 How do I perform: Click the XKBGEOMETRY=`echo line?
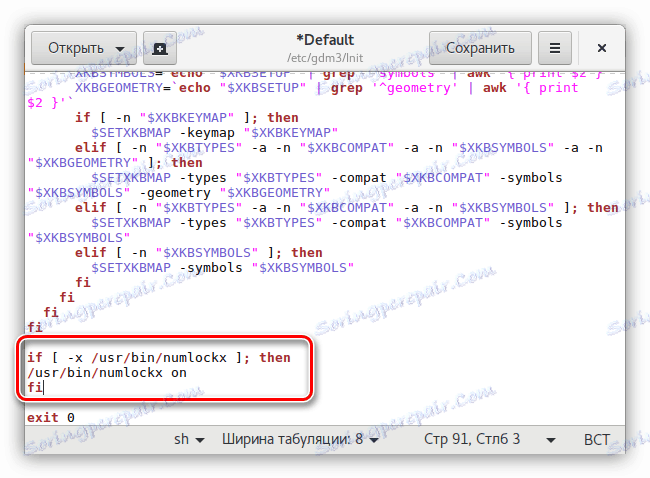326,88
